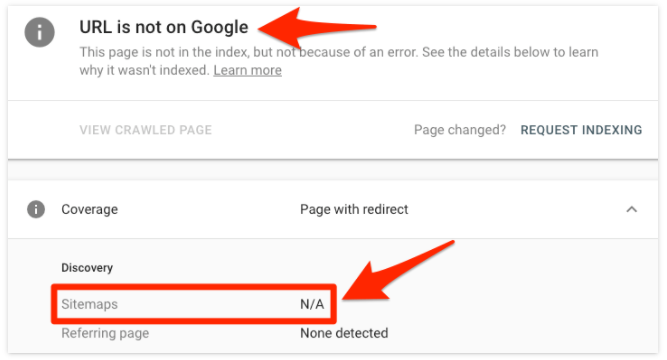This screenshot has height=360, width=667.
Task: Open the Learn more link
Action: click(x=248, y=70)
